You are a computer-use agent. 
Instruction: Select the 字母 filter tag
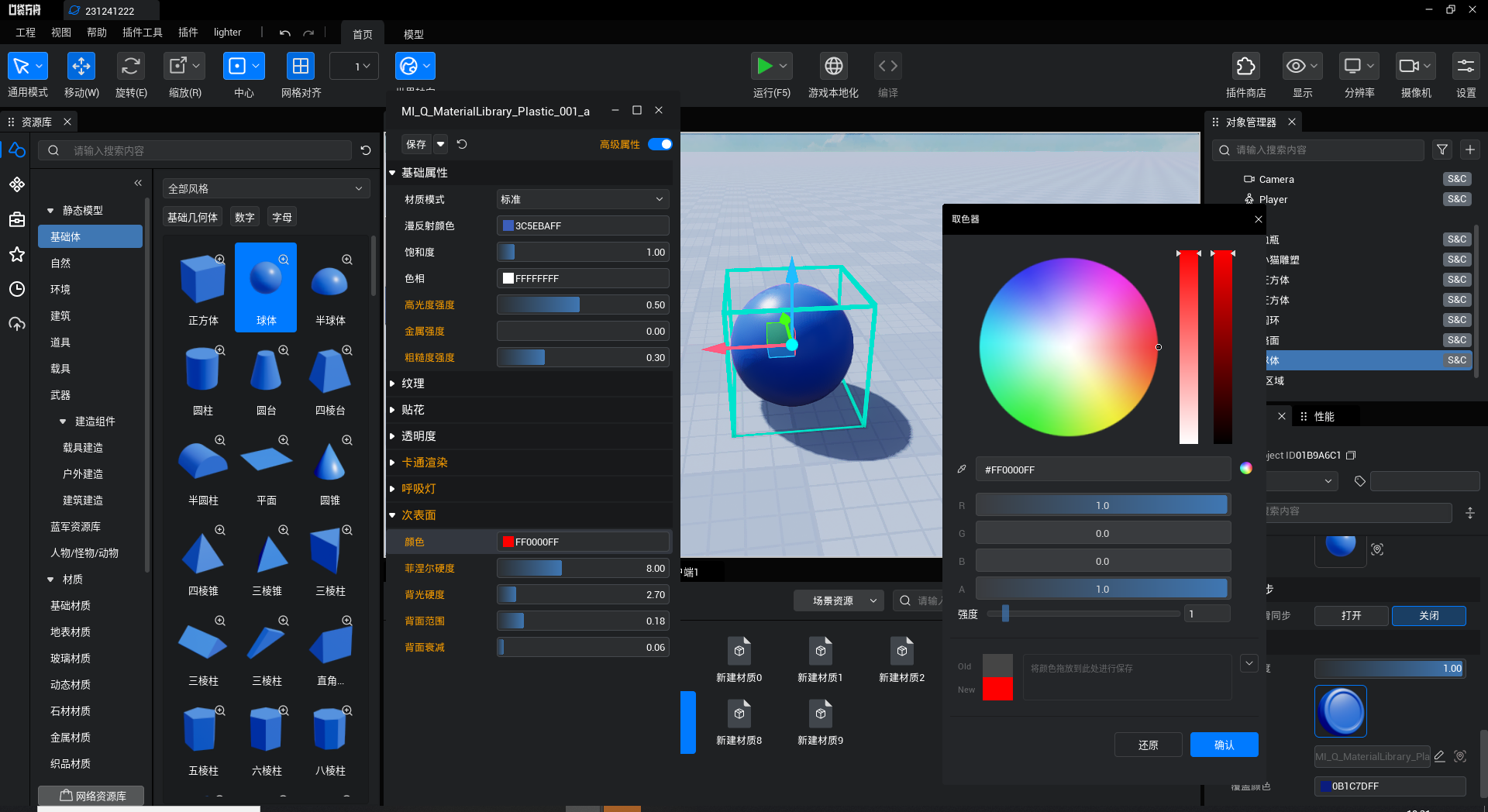282,218
